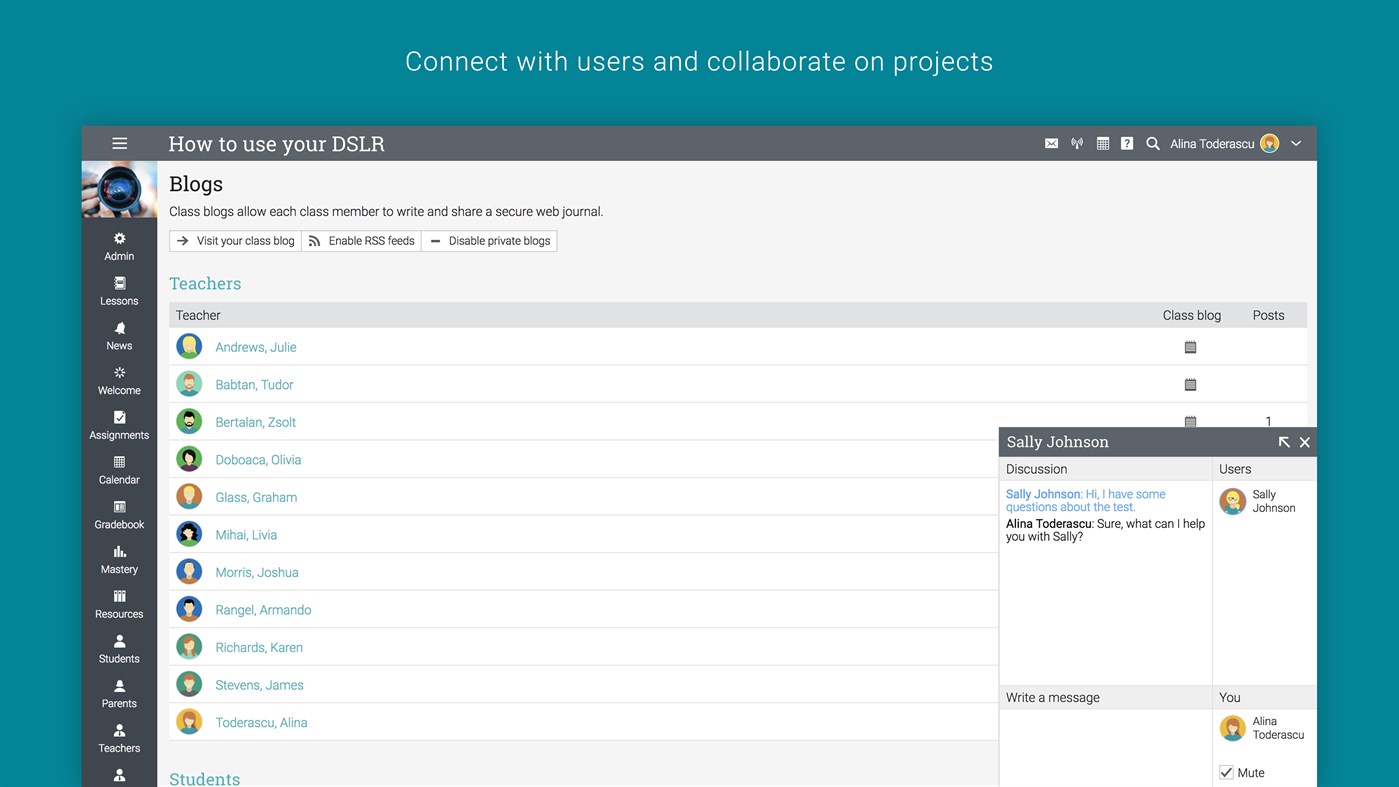Click Disable private blogs button

click(x=489, y=241)
